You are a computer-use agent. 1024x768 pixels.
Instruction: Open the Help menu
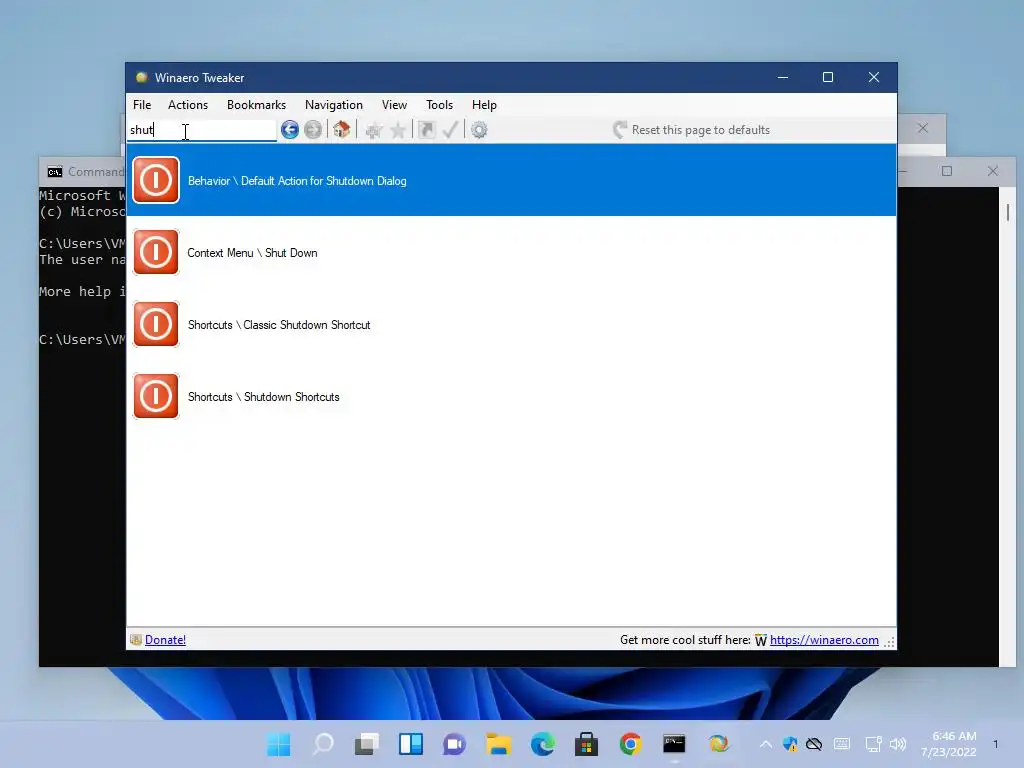pyautogui.click(x=484, y=104)
